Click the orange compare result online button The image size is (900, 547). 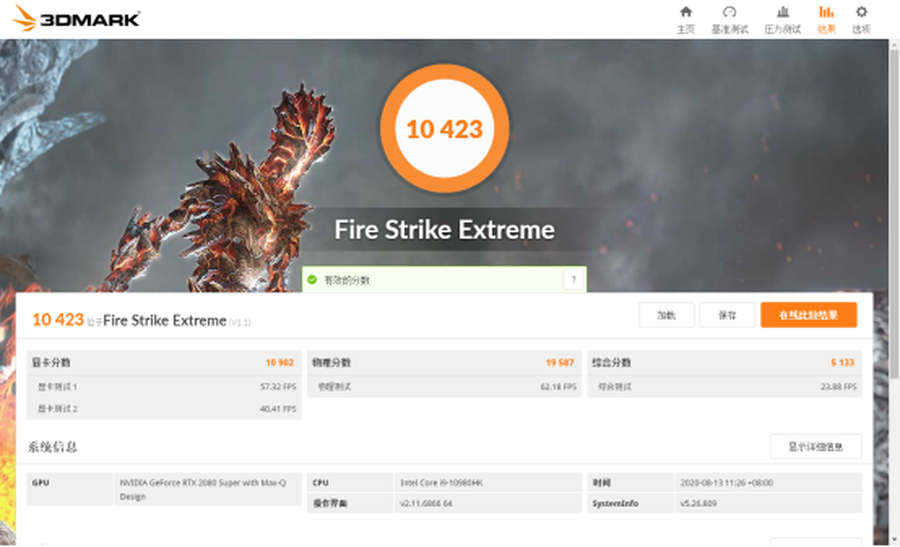point(808,315)
